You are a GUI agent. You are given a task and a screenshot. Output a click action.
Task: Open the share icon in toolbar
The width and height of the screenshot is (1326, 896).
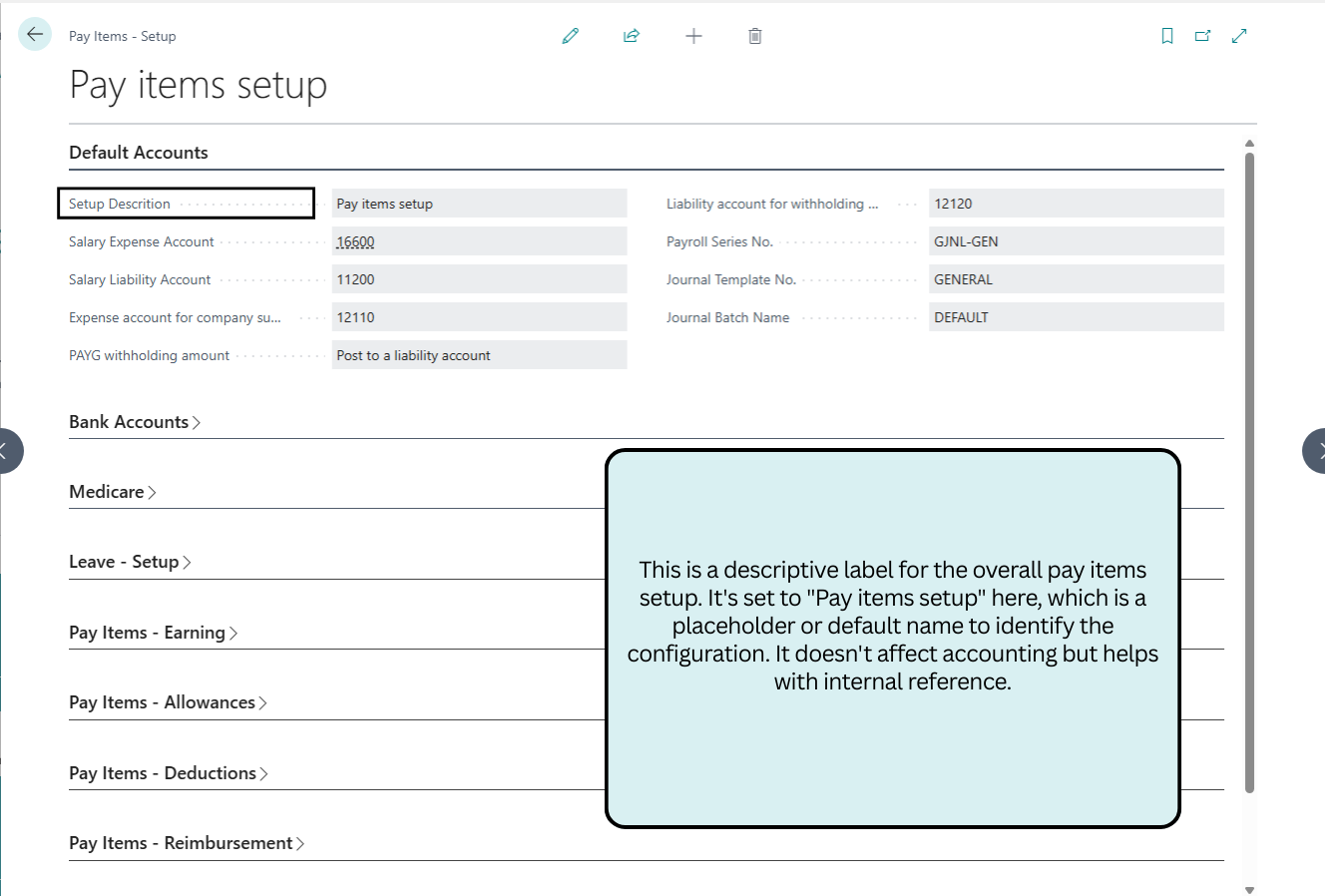click(632, 36)
